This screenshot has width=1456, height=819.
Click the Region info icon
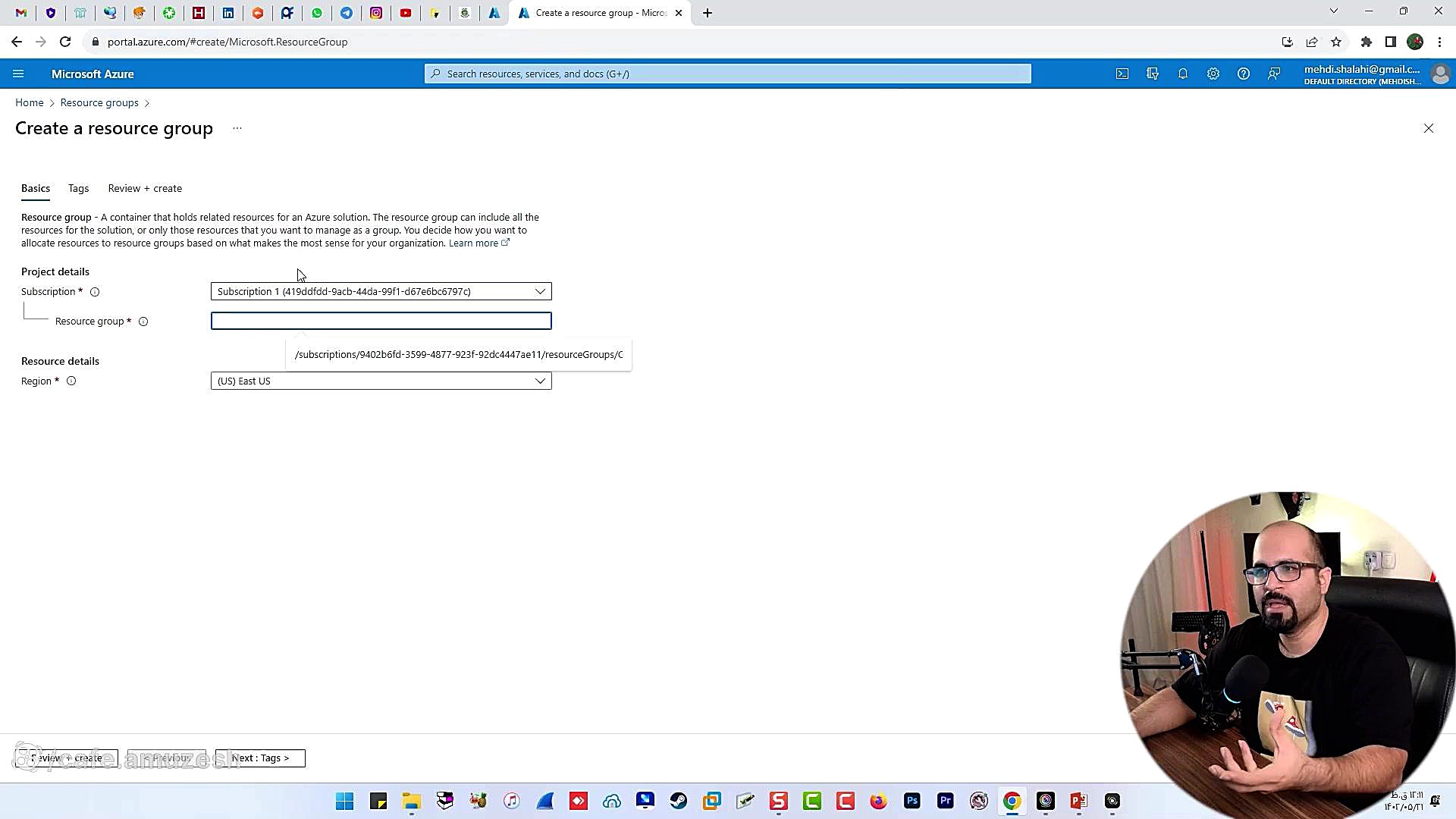[x=71, y=381]
